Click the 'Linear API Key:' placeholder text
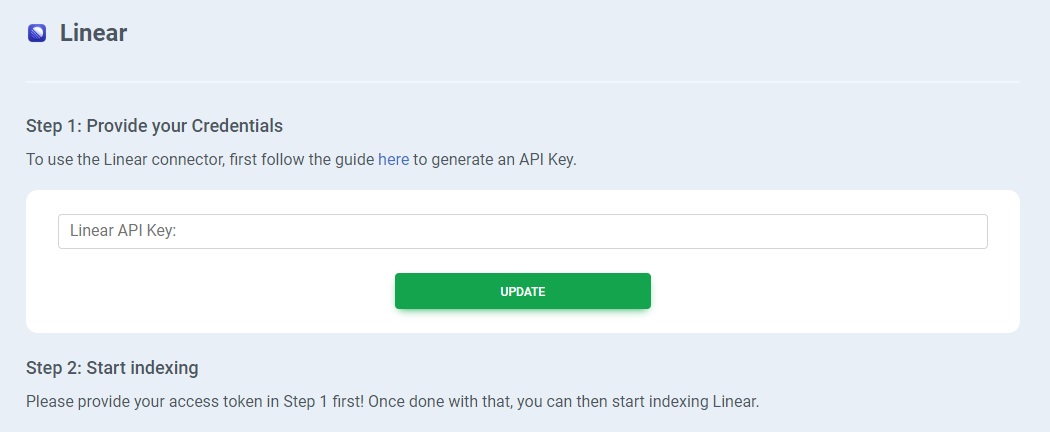Viewport: 1050px width, 432px height. coord(123,231)
